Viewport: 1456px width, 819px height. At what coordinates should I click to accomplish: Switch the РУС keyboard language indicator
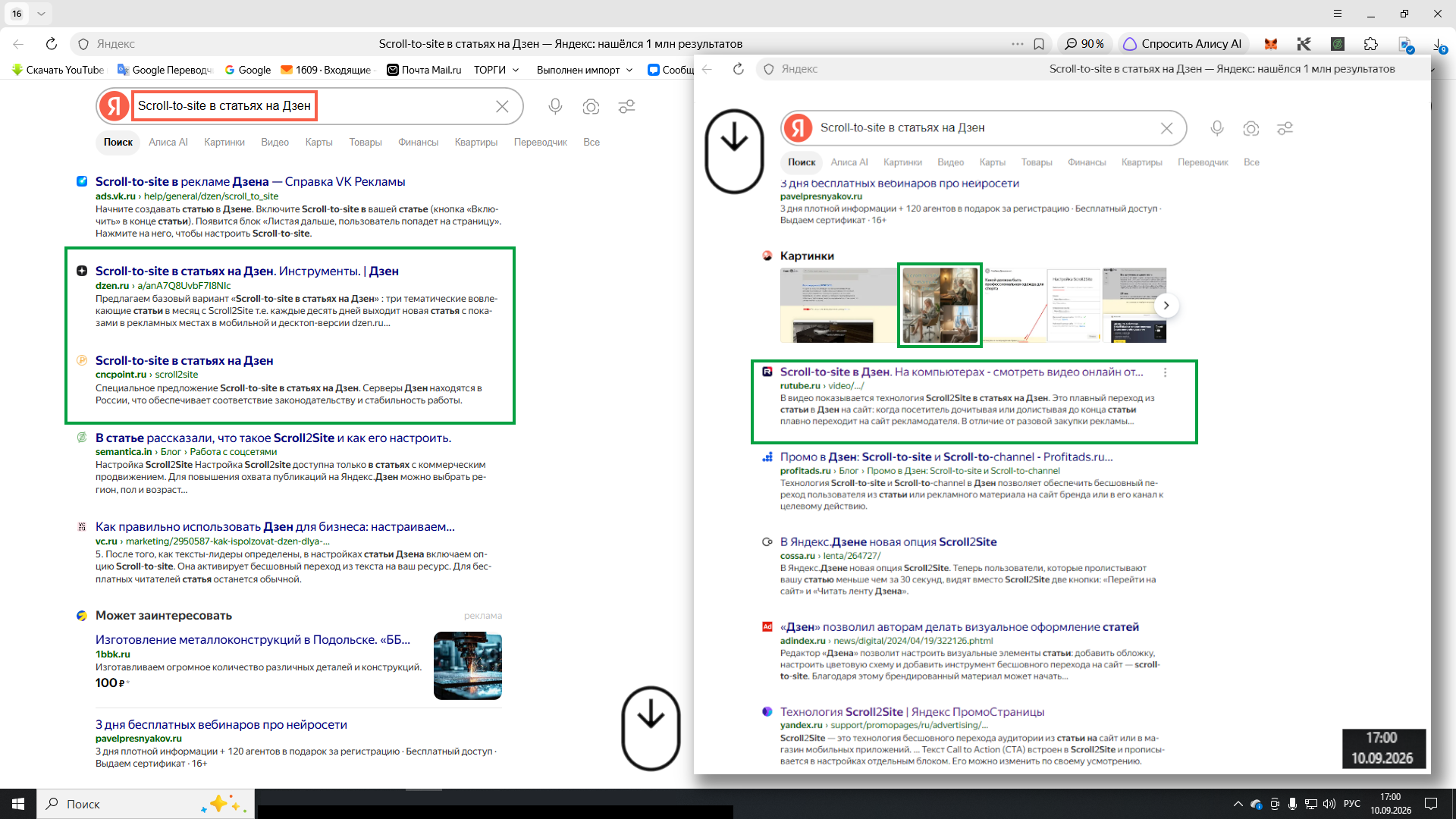pyautogui.click(x=1351, y=804)
